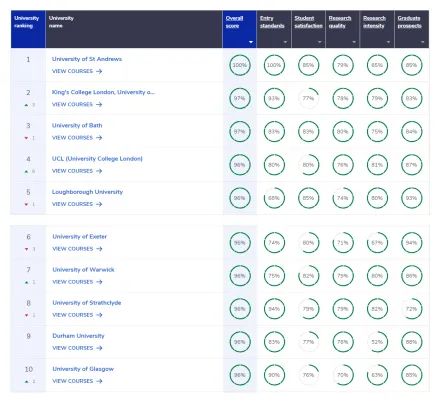Click UCL graduate prospects 87% circle
This screenshot has width=440, height=403.
point(411,165)
